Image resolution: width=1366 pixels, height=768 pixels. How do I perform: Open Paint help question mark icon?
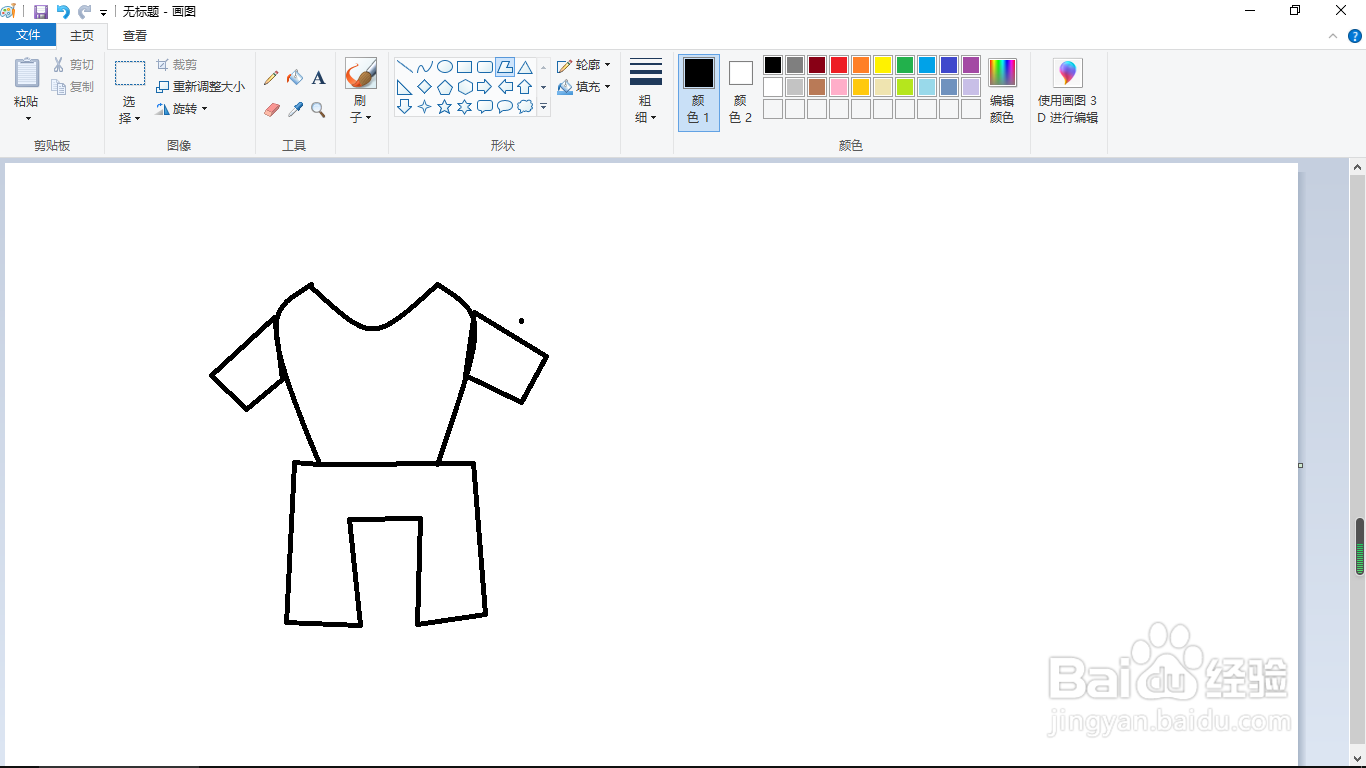tap(1355, 36)
